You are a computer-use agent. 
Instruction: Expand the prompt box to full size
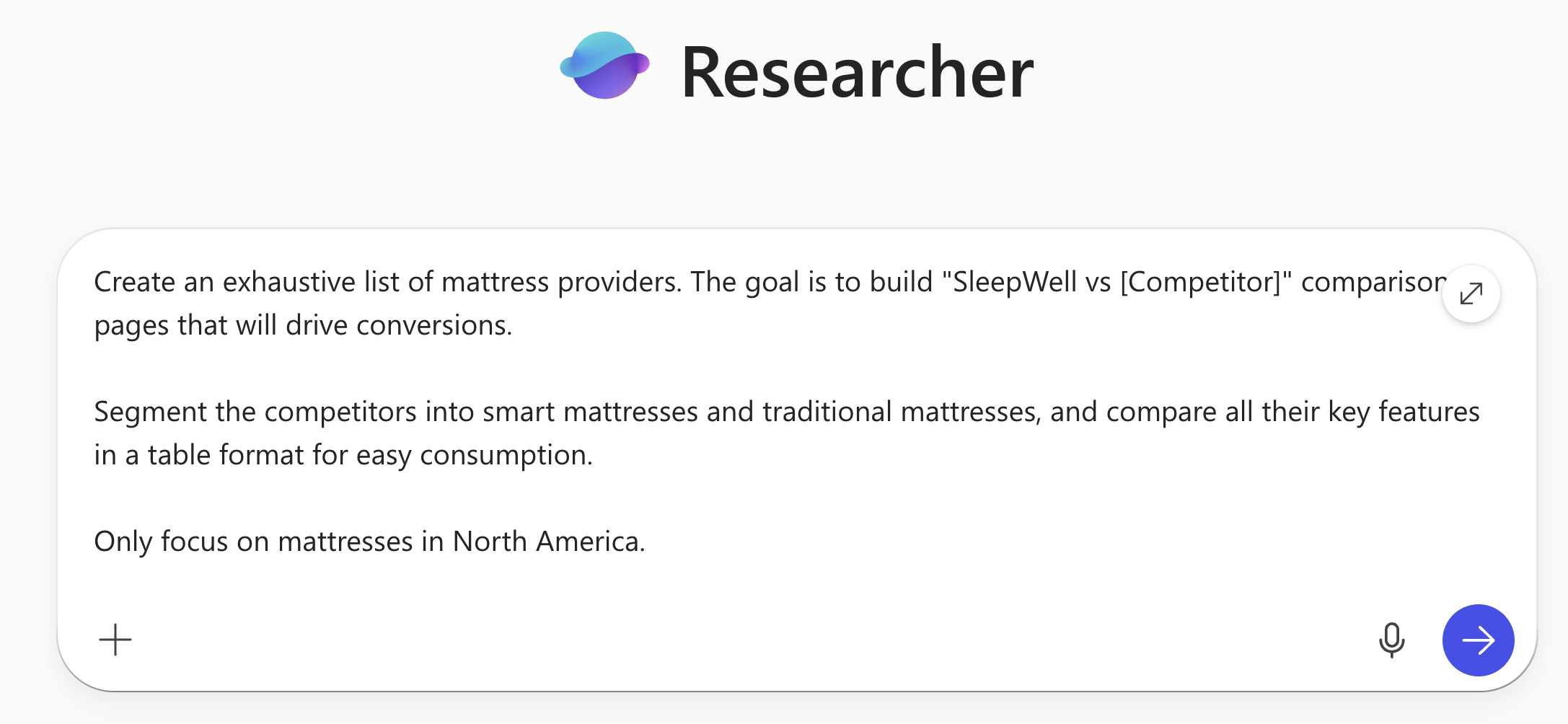pos(1471,293)
